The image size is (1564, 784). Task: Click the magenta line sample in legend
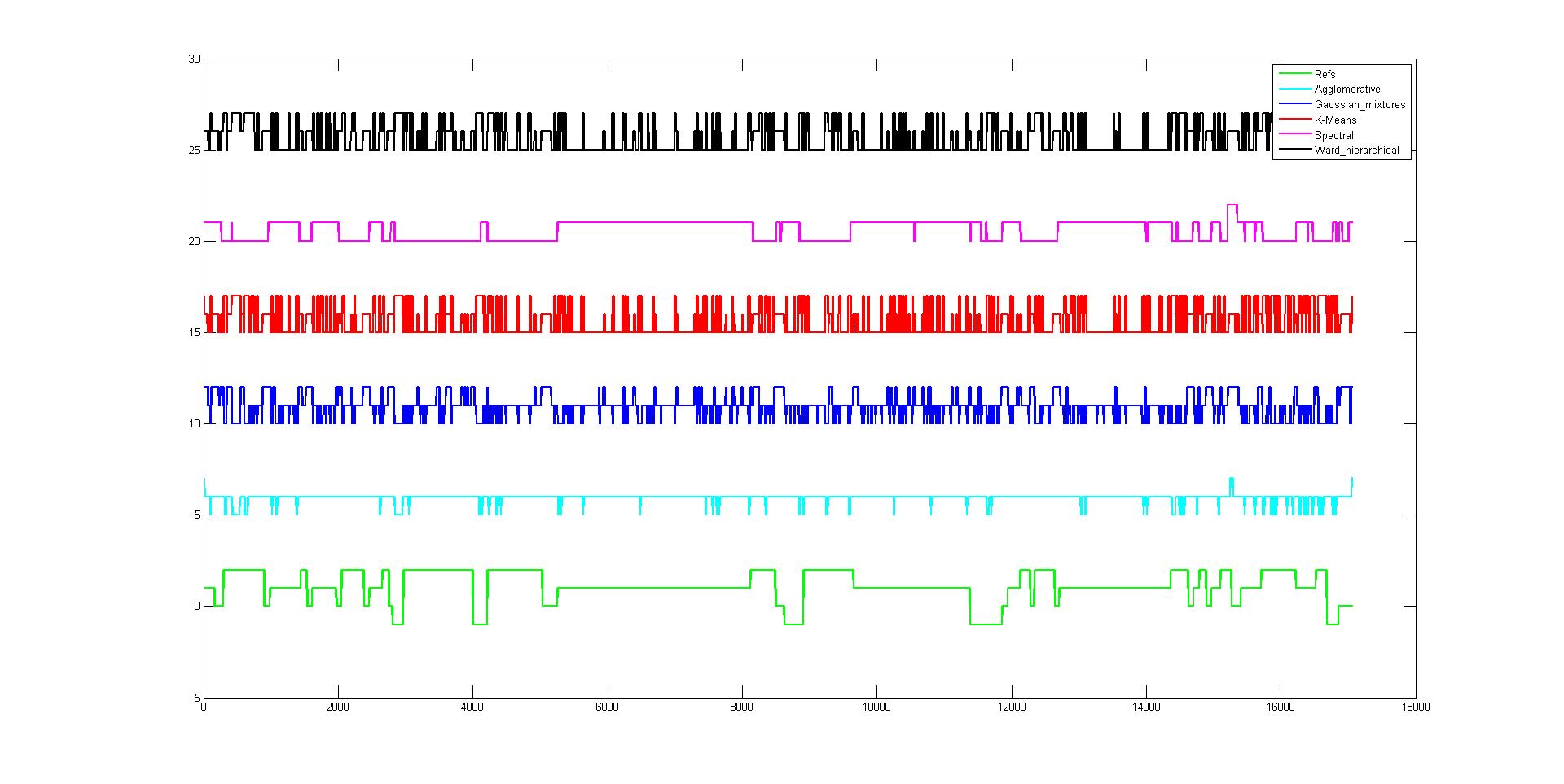[x=1294, y=135]
